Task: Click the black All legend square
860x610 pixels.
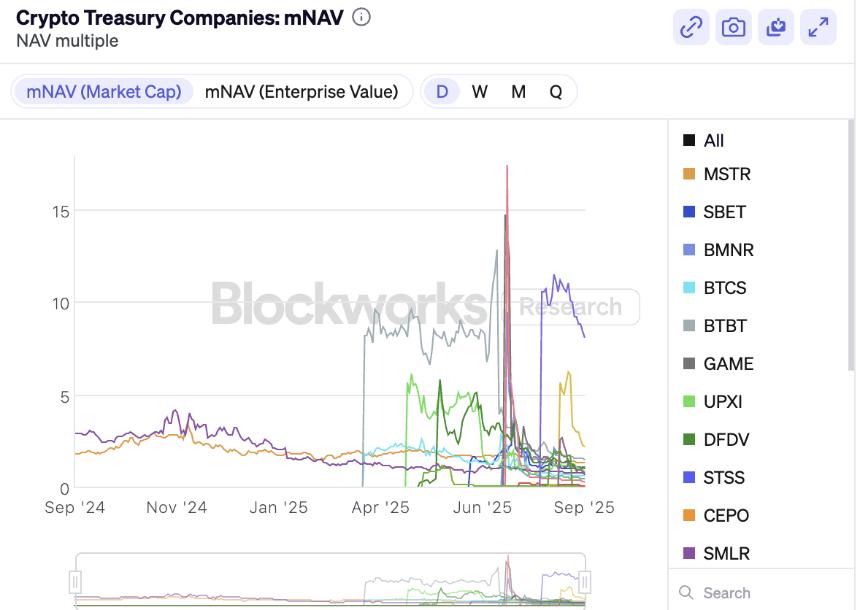Action: tap(688, 141)
